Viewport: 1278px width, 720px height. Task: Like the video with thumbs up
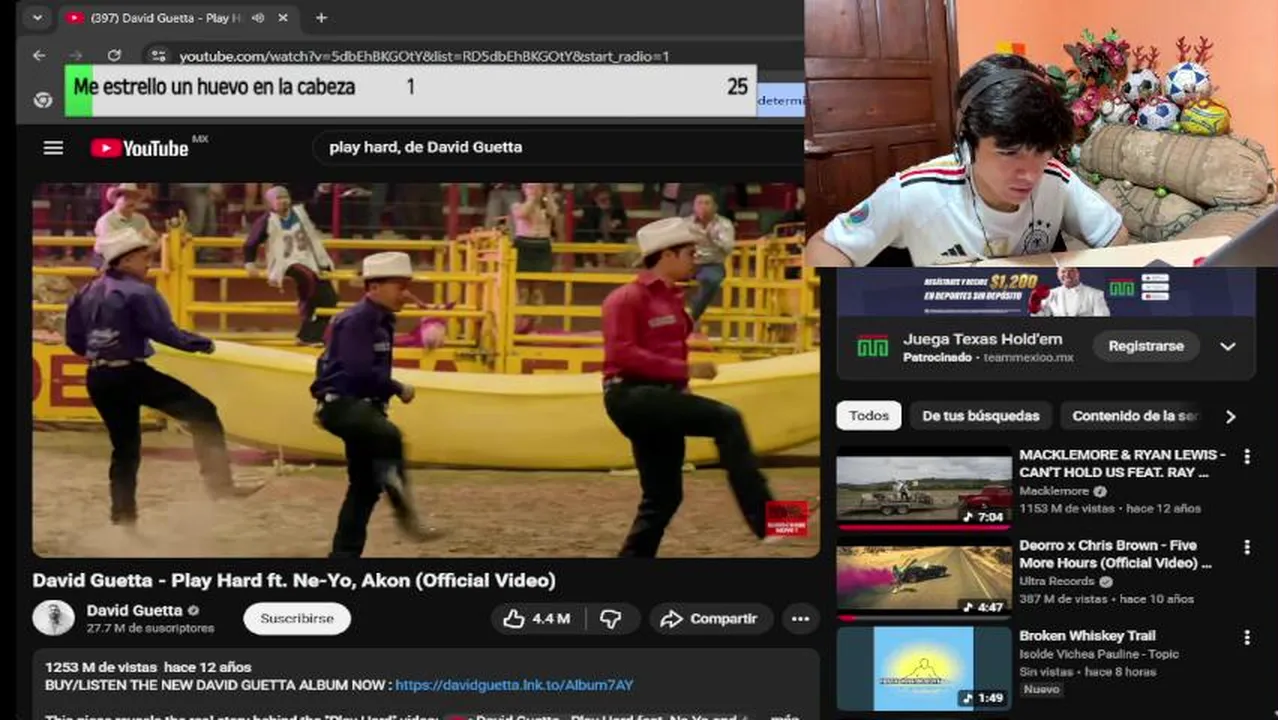pyautogui.click(x=536, y=619)
